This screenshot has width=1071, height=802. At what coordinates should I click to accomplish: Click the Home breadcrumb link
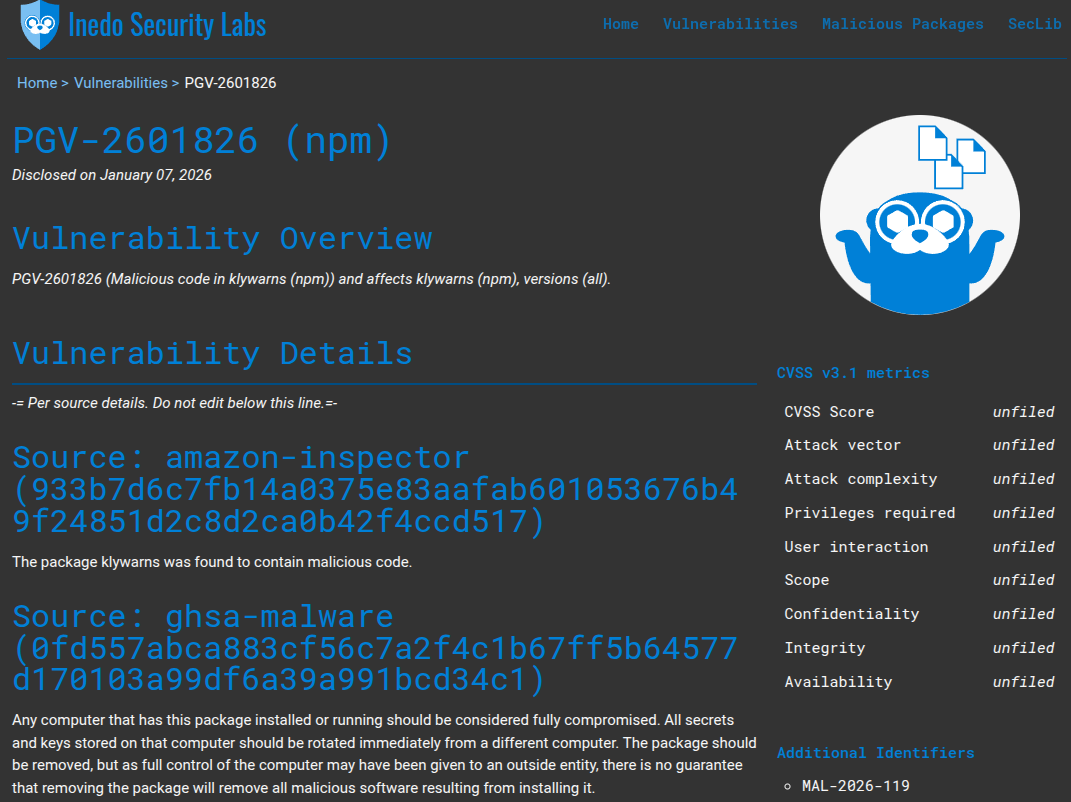[x=37, y=83]
